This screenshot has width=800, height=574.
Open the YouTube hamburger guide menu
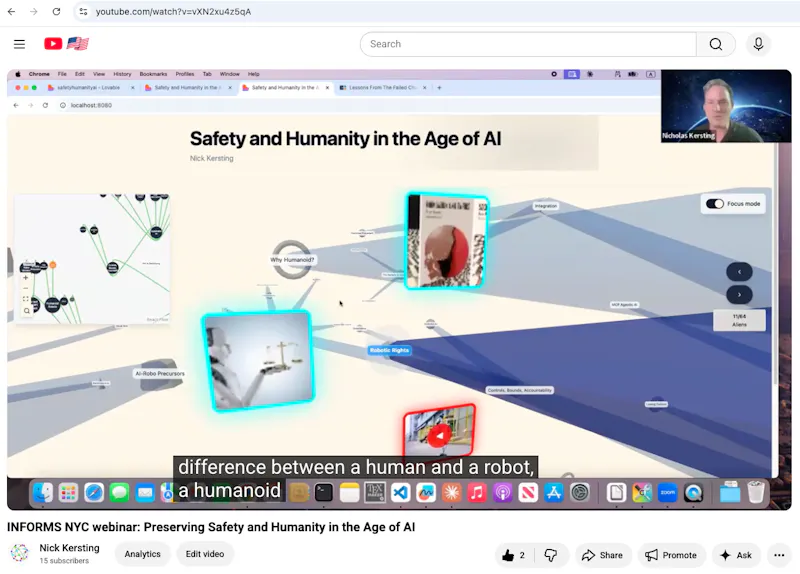click(19, 44)
